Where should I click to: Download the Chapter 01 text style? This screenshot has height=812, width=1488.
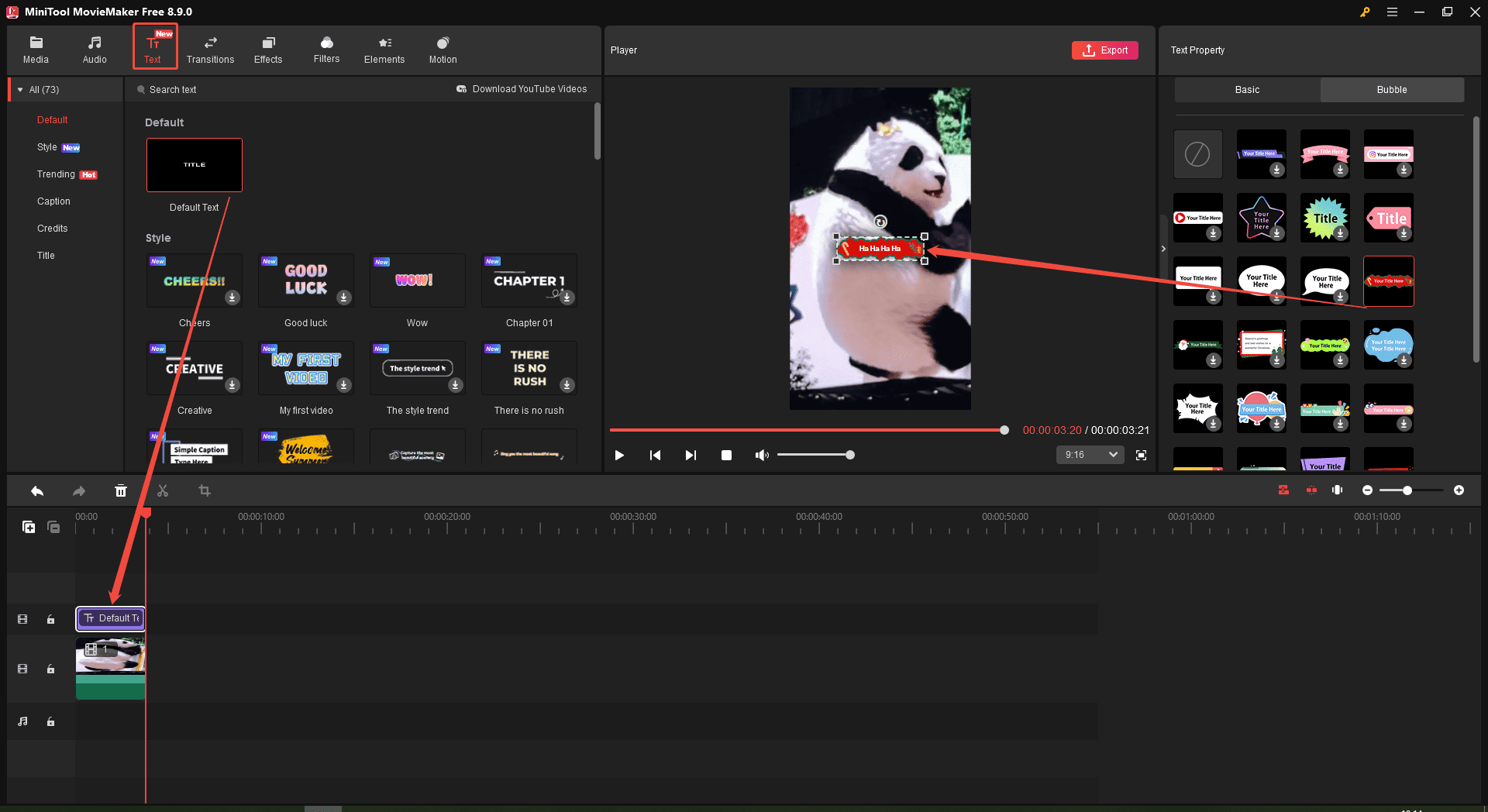(567, 298)
